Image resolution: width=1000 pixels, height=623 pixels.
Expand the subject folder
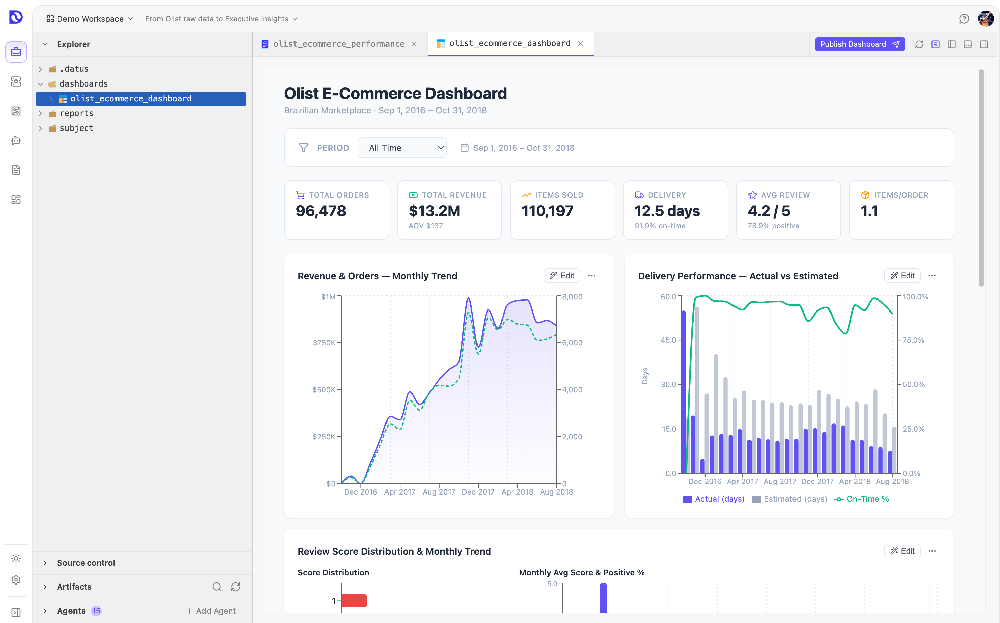pyautogui.click(x=40, y=128)
